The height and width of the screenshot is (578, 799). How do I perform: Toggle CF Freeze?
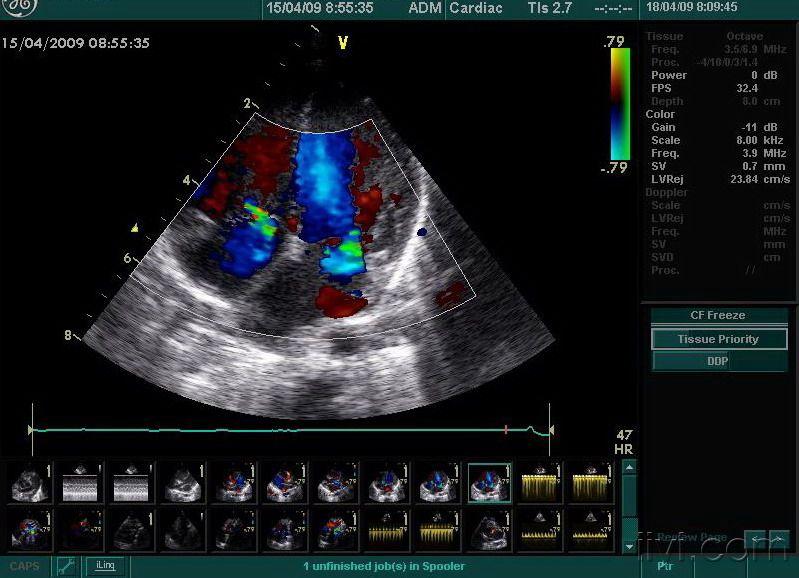coord(718,316)
